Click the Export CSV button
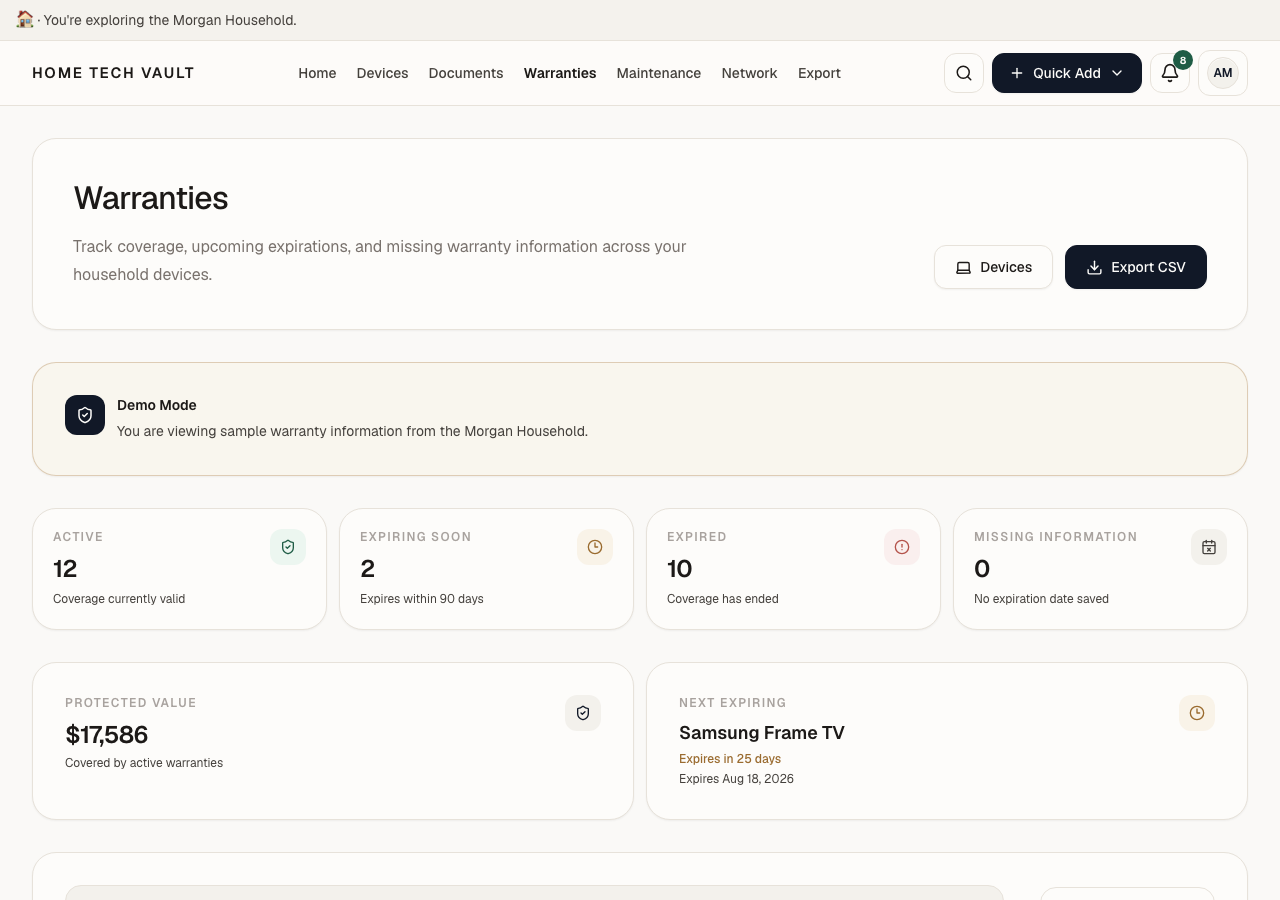Viewport: 1280px width, 900px height. tap(1136, 267)
